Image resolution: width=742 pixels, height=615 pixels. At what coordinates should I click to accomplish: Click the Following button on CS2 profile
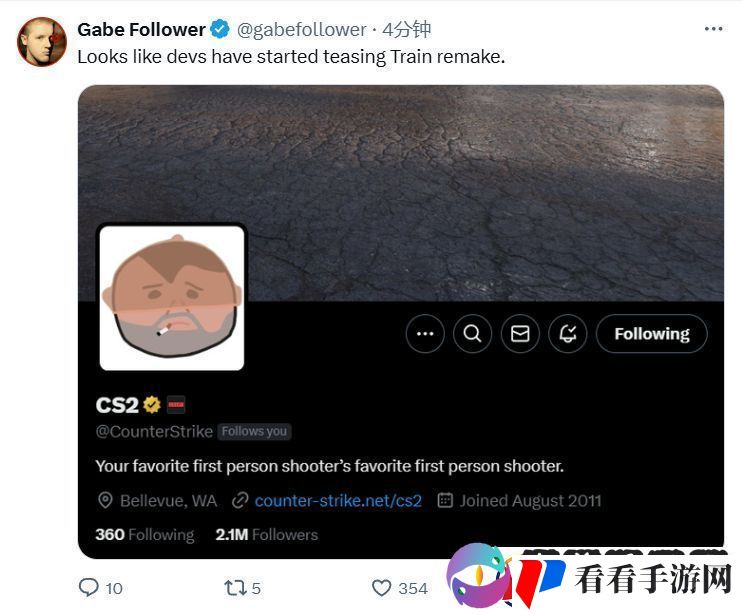[652, 334]
